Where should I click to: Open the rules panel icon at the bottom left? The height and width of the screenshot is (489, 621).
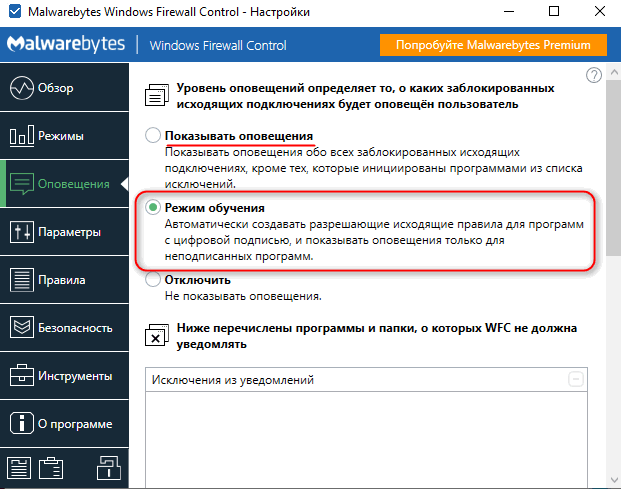(x=19, y=468)
